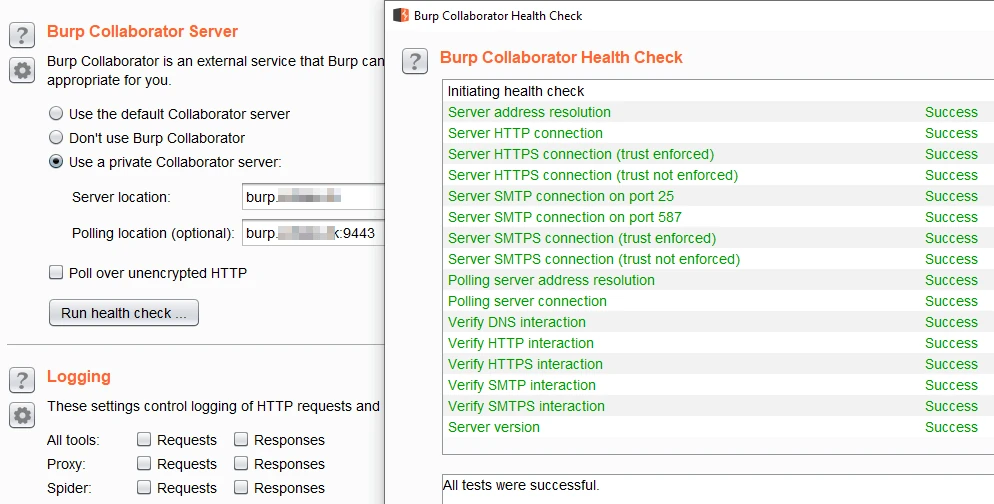
Task: Select Don't use Burp Collaborator option
Action: coord(56,138)
